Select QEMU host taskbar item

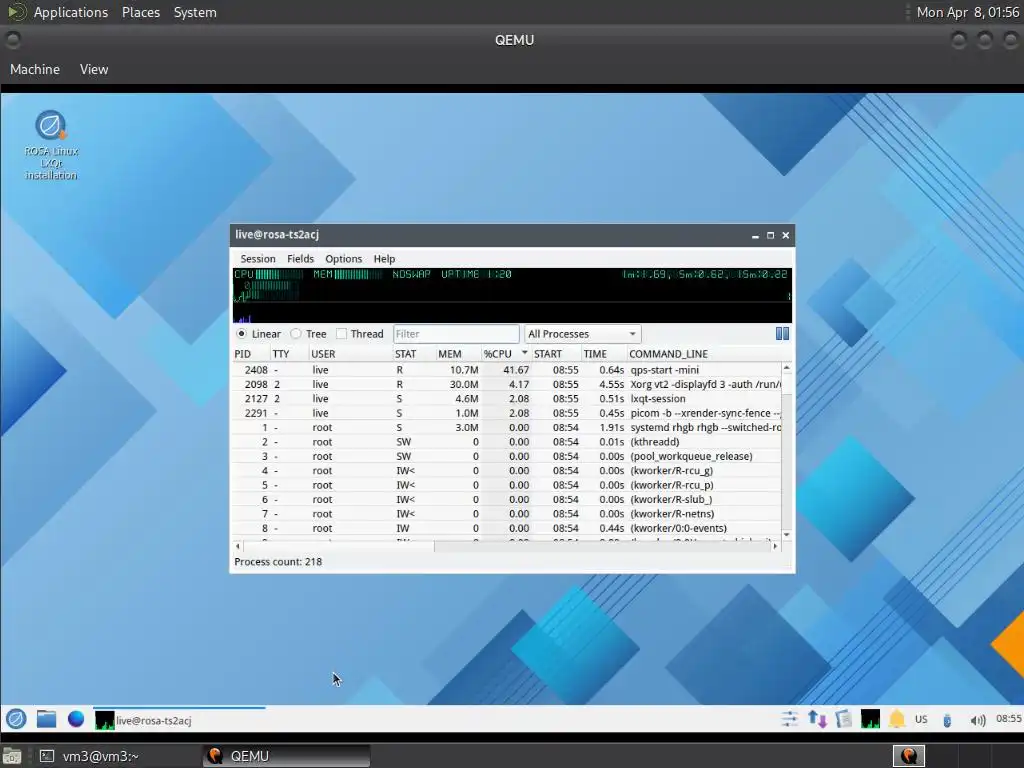coord(286,756)
